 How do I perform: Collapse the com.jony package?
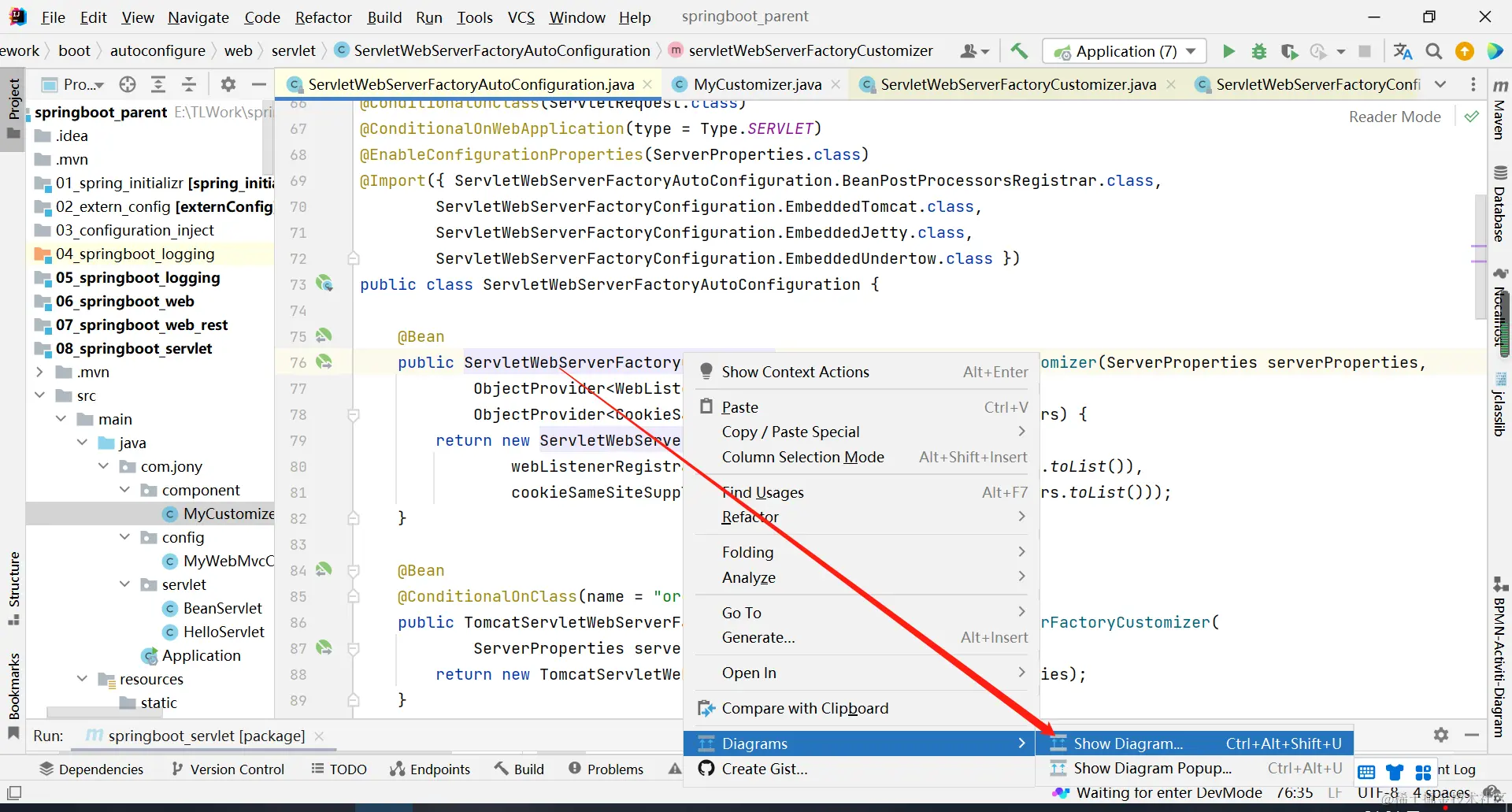[103, 466]
